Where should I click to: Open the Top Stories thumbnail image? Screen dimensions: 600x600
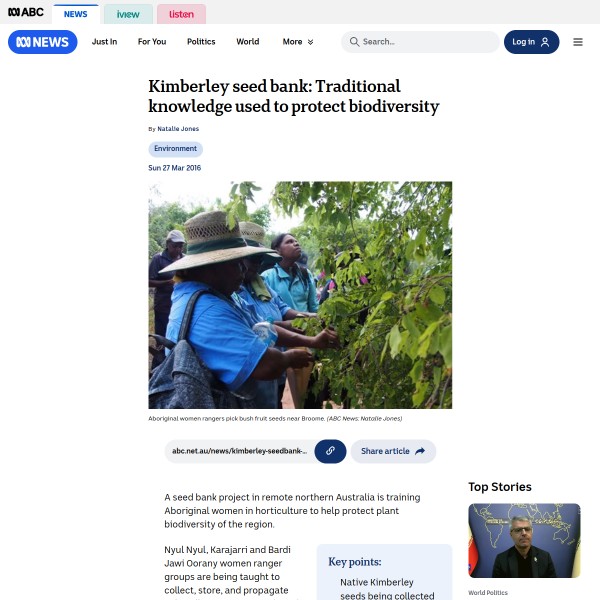click(524, 540)
